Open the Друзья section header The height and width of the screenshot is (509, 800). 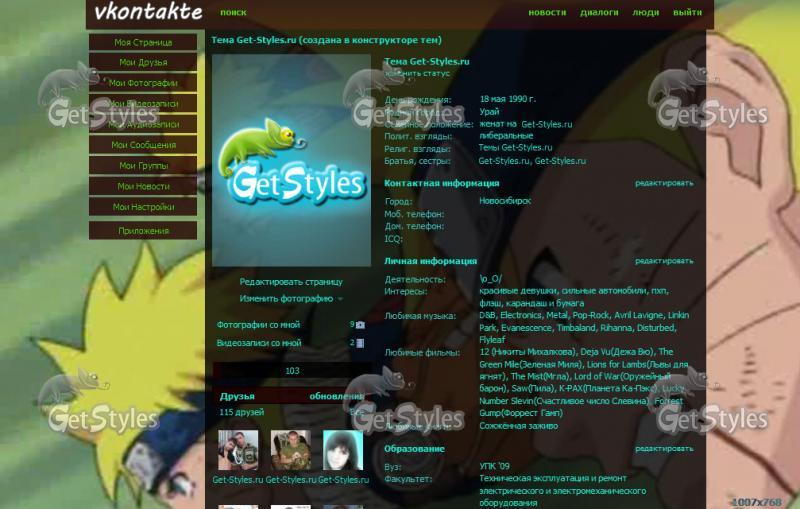click(237, 396)
